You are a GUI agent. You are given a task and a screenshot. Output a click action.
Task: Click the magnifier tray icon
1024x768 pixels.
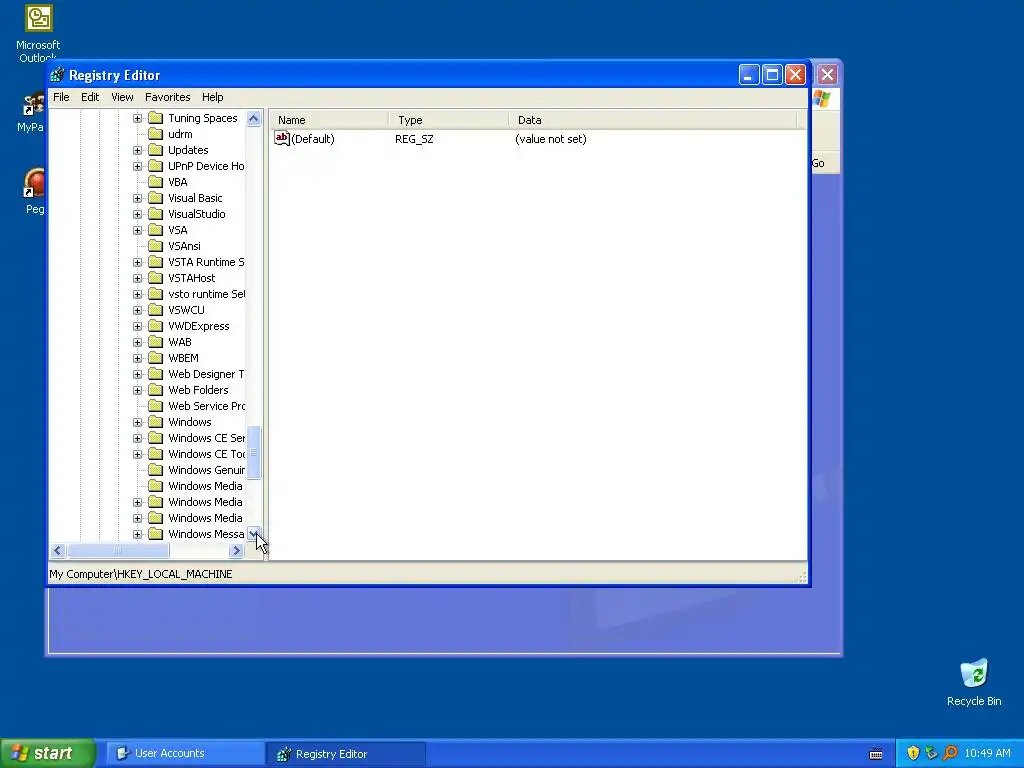[950, 753]
